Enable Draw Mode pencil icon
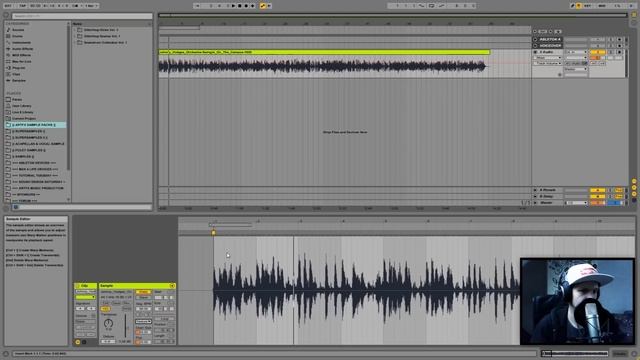640x360 pixels. click(x=573, y=6)
